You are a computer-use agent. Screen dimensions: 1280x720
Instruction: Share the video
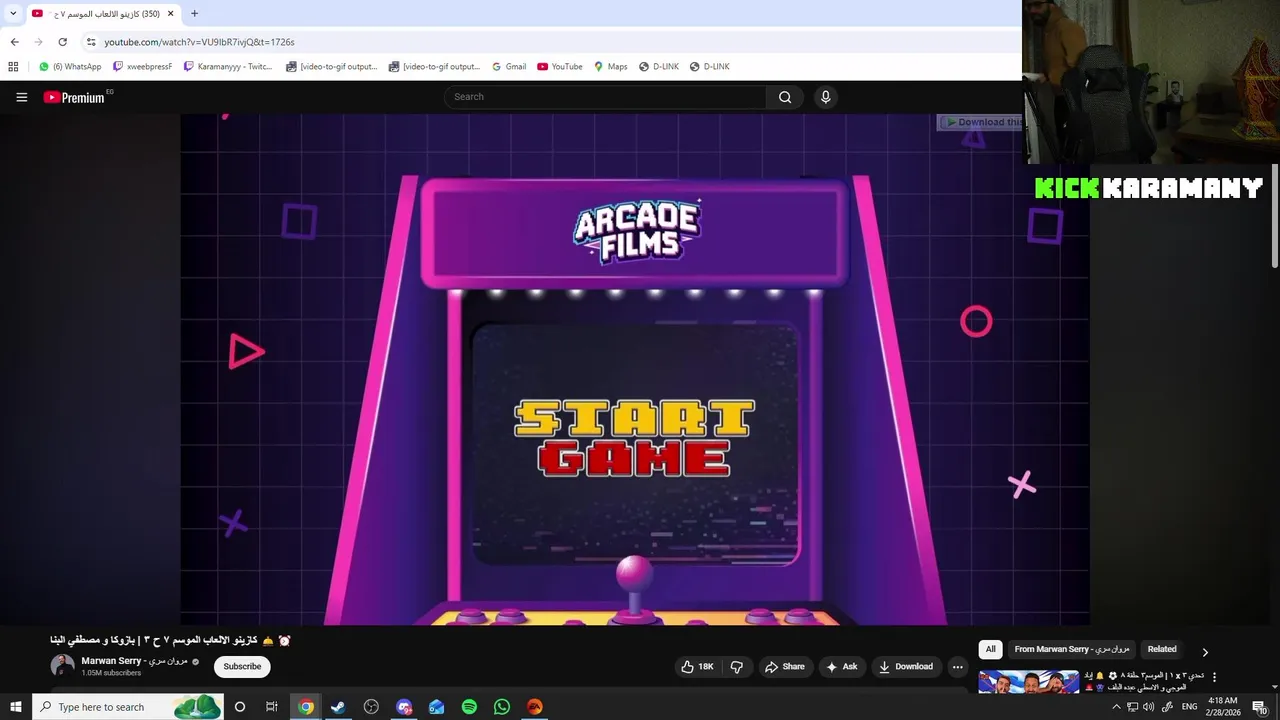pyautogui.click(x=784, y=667)
